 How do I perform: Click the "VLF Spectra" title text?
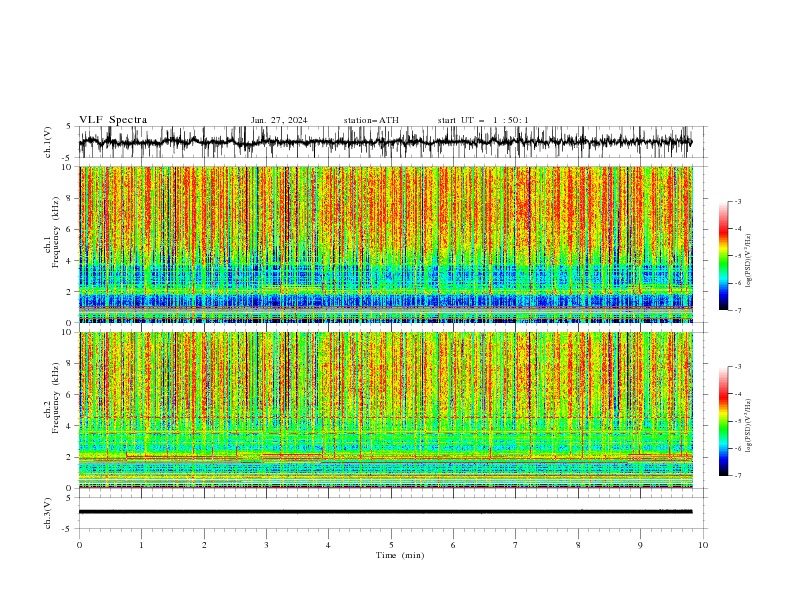(x=113, y=120)
